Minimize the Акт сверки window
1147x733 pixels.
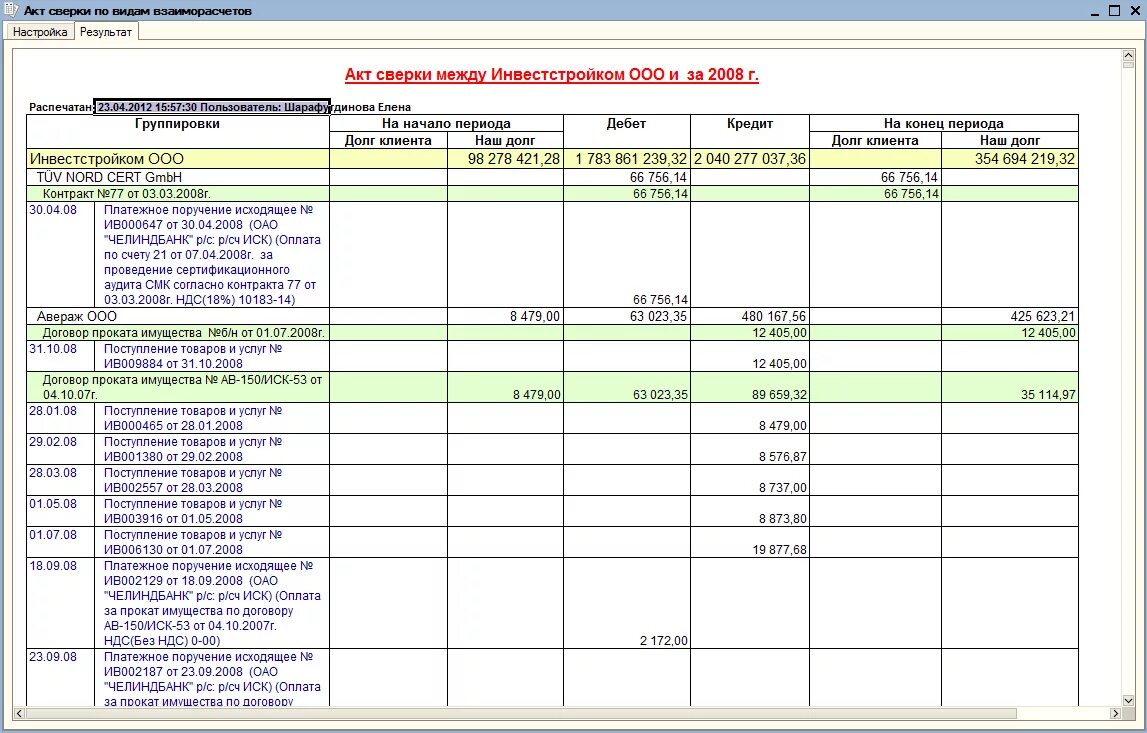tap(1095, 11)
